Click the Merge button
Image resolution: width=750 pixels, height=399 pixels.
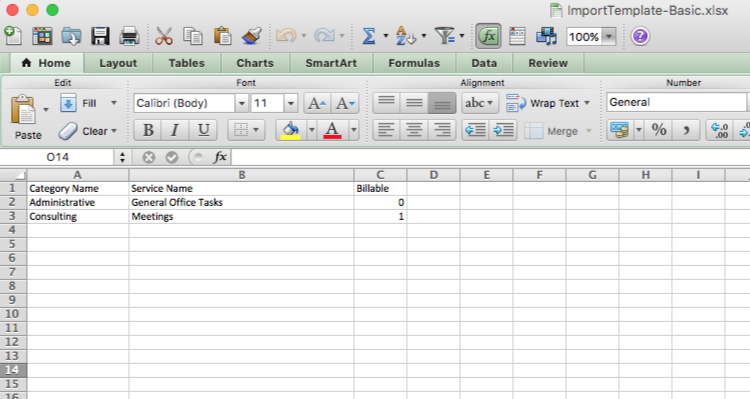pos(552,131)
